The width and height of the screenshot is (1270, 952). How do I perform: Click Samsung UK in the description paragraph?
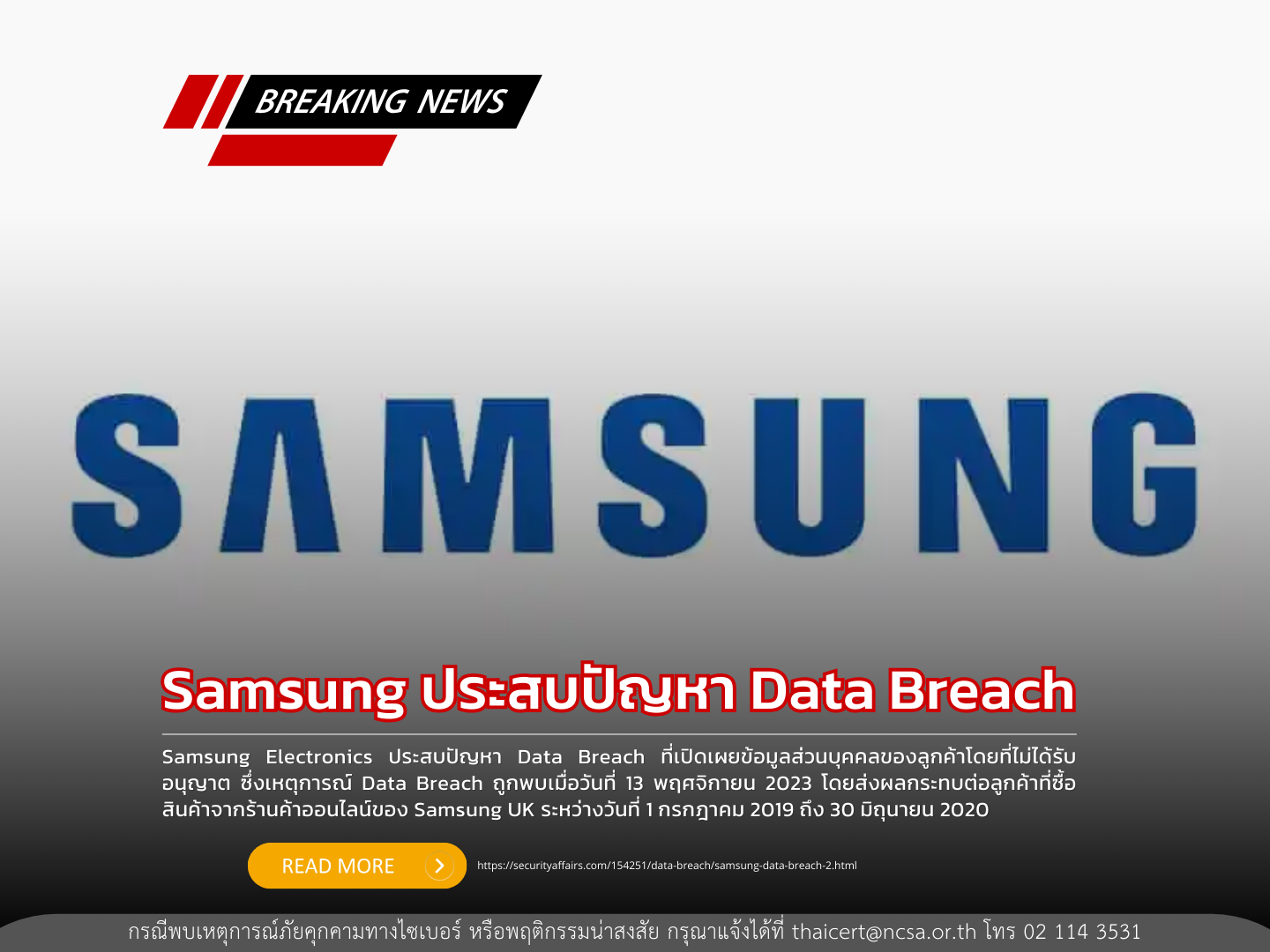(x=474, y=810)
